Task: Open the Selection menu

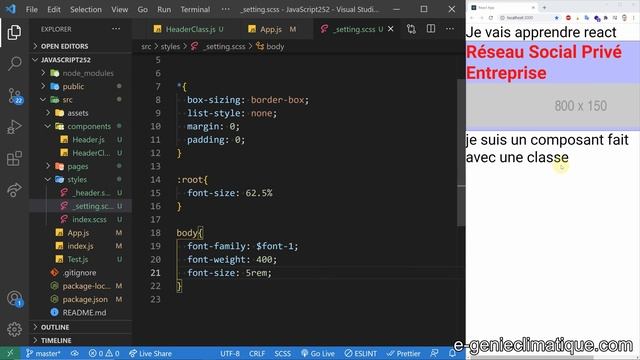Action: [x=86, y=9]
